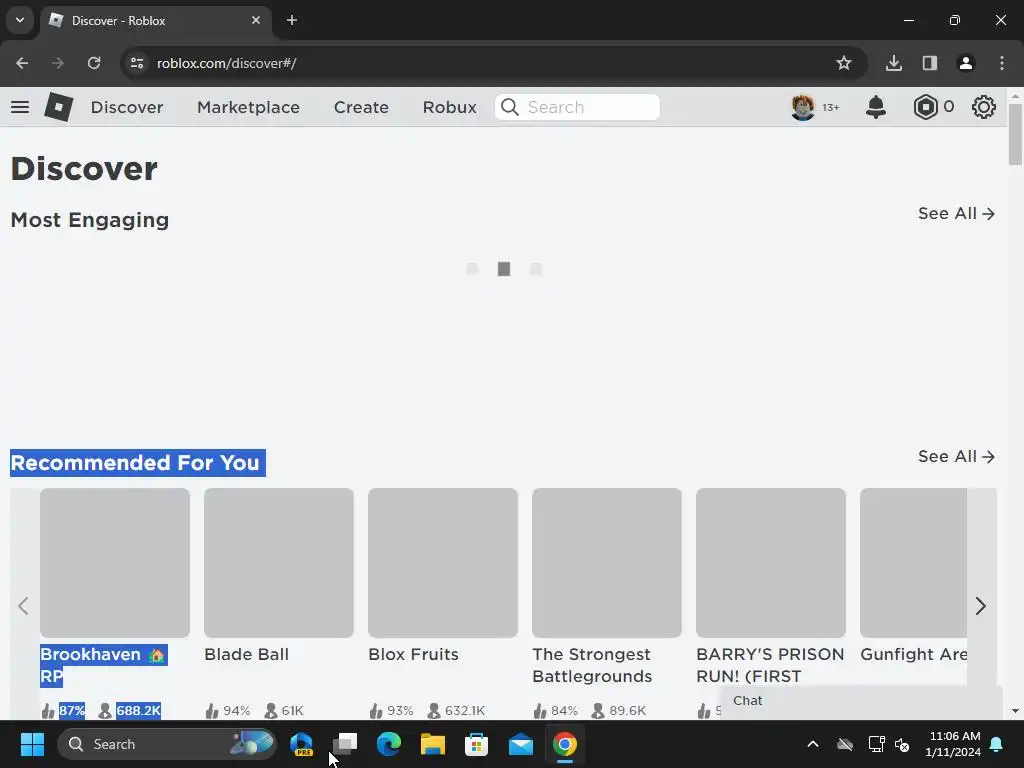Viewport: 1024px width, 768px height.
Task: Open the Blox Fruits game title
Action: [413, 654]
